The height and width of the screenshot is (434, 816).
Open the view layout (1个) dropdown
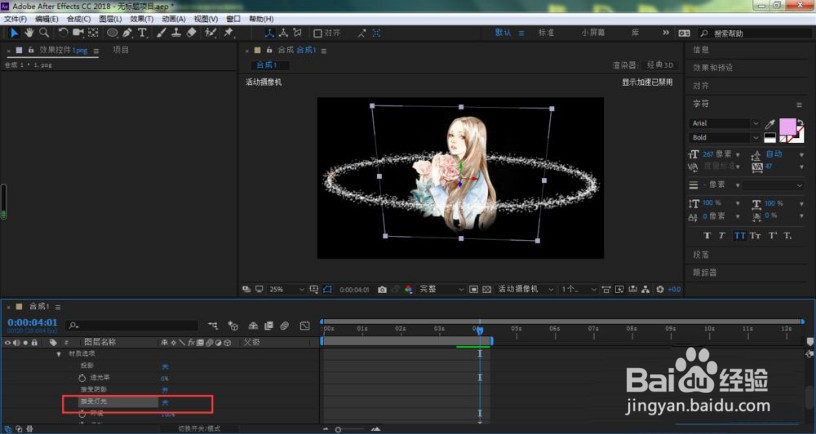click(x=578, y=289)
